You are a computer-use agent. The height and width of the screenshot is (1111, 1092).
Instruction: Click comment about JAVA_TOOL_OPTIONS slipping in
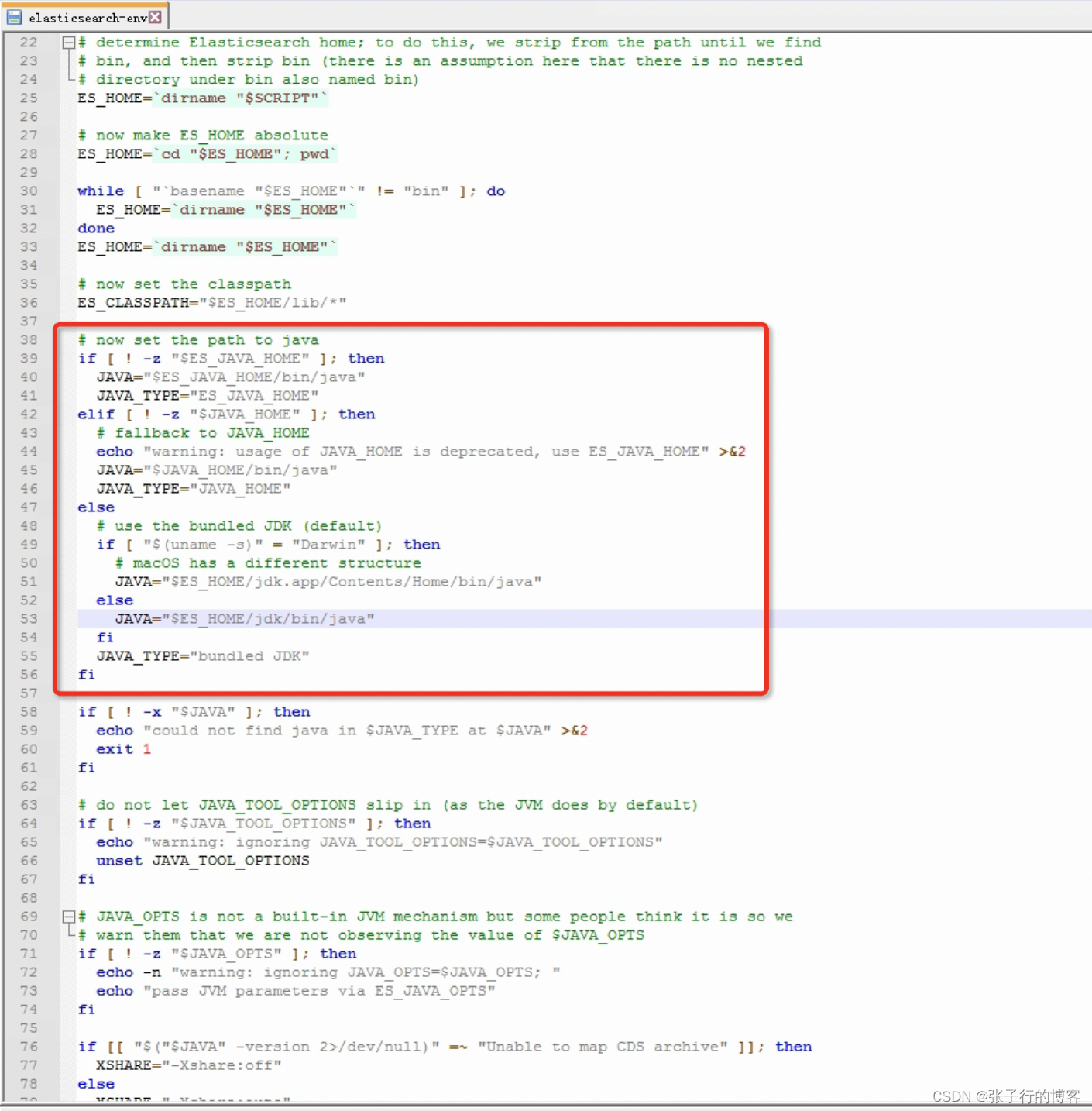coord(388,805)
